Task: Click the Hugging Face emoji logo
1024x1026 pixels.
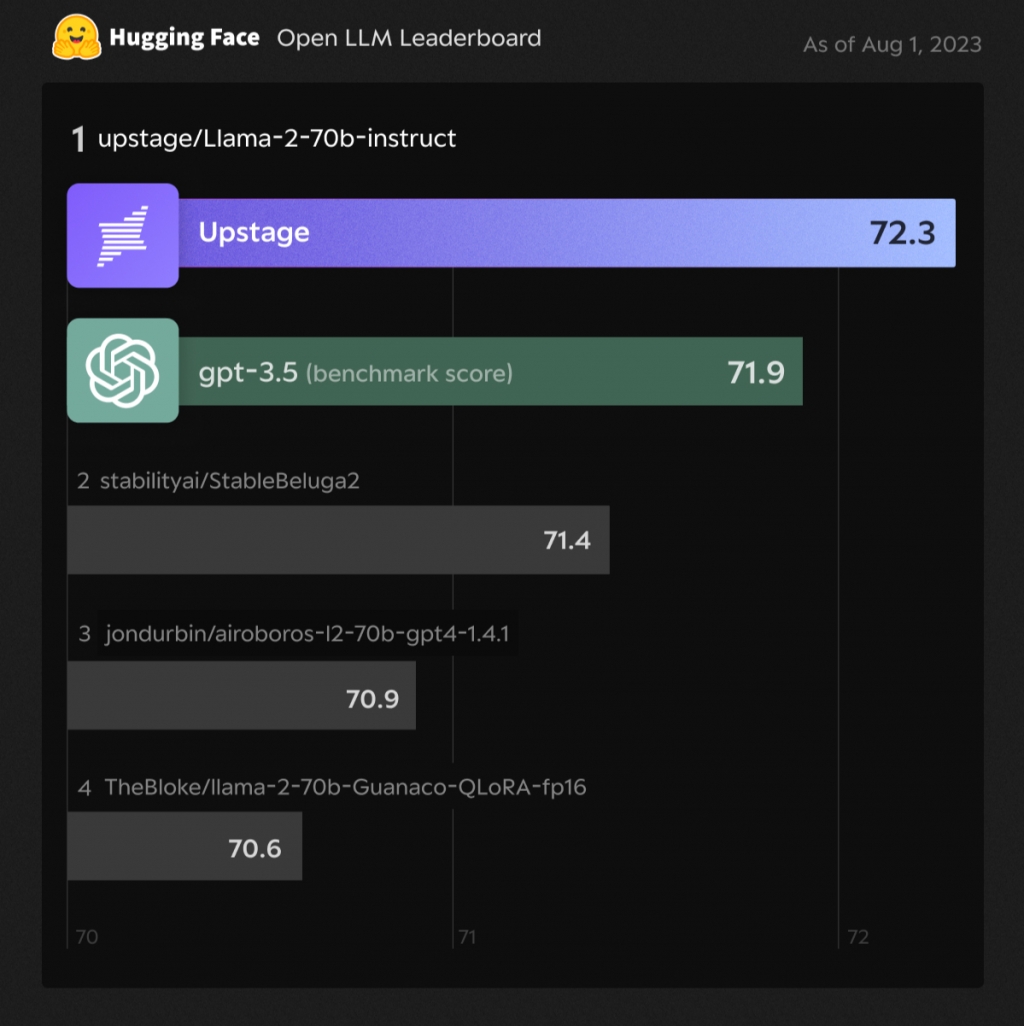Action: 76,38
